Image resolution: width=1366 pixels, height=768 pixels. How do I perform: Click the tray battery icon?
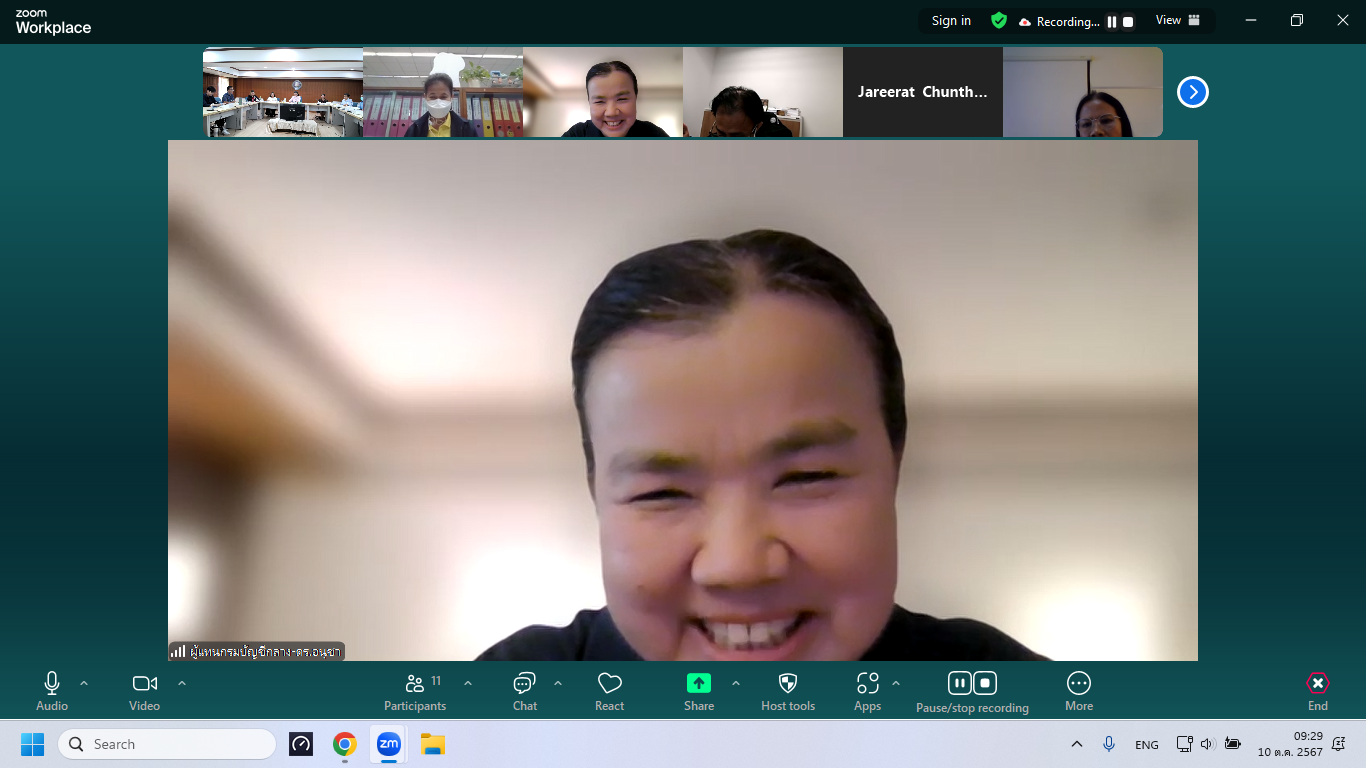tap(1232, 744)
